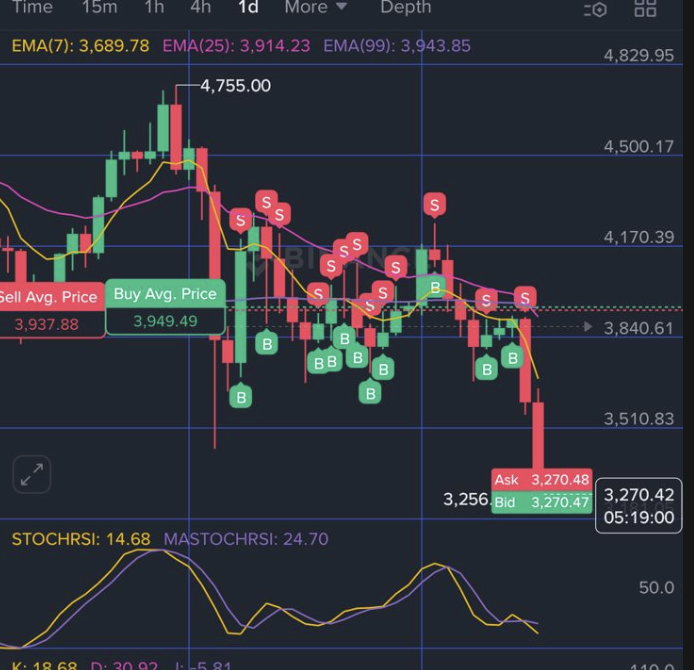This screenshot has width=694, height=670.
Task: Switch chart to 15m interval
Action: 100,7
